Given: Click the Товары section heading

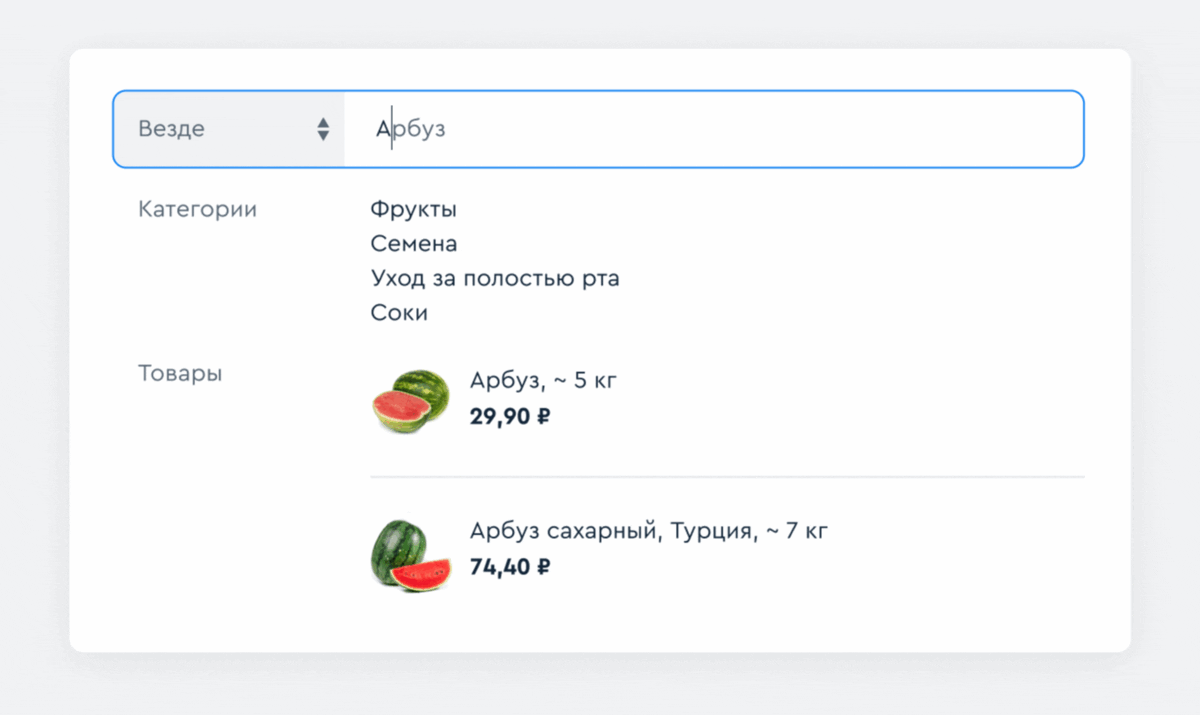Looking at the screenshot, I should click(180, 374).
